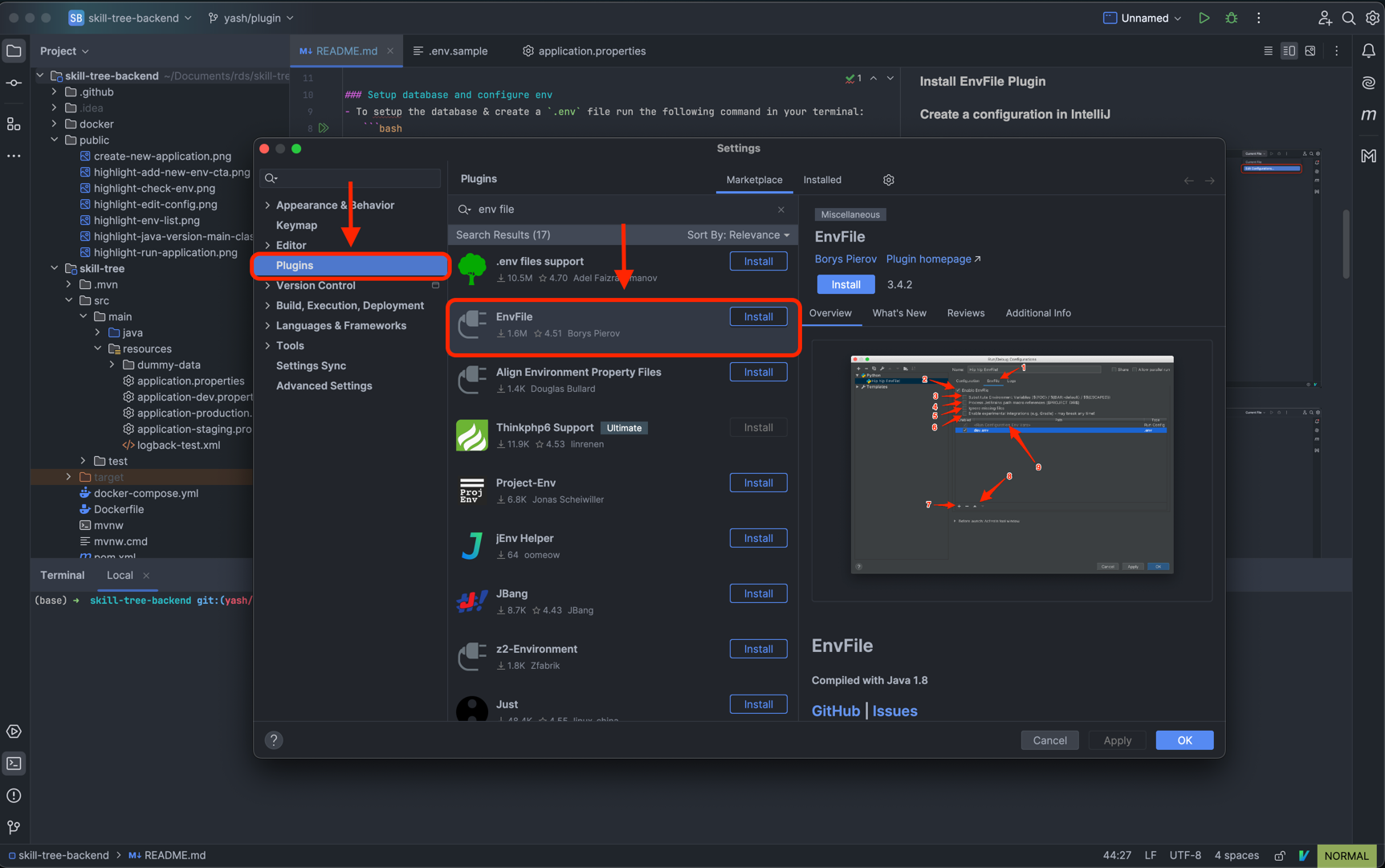
Task: Expand Languages & Frameworks settings
Action: click(267, 326)
